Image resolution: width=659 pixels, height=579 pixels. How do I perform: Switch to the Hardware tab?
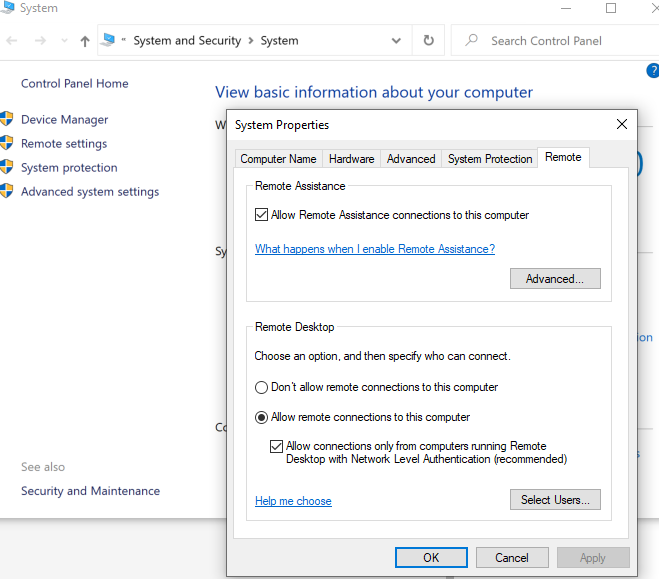(x=351, y=159)
